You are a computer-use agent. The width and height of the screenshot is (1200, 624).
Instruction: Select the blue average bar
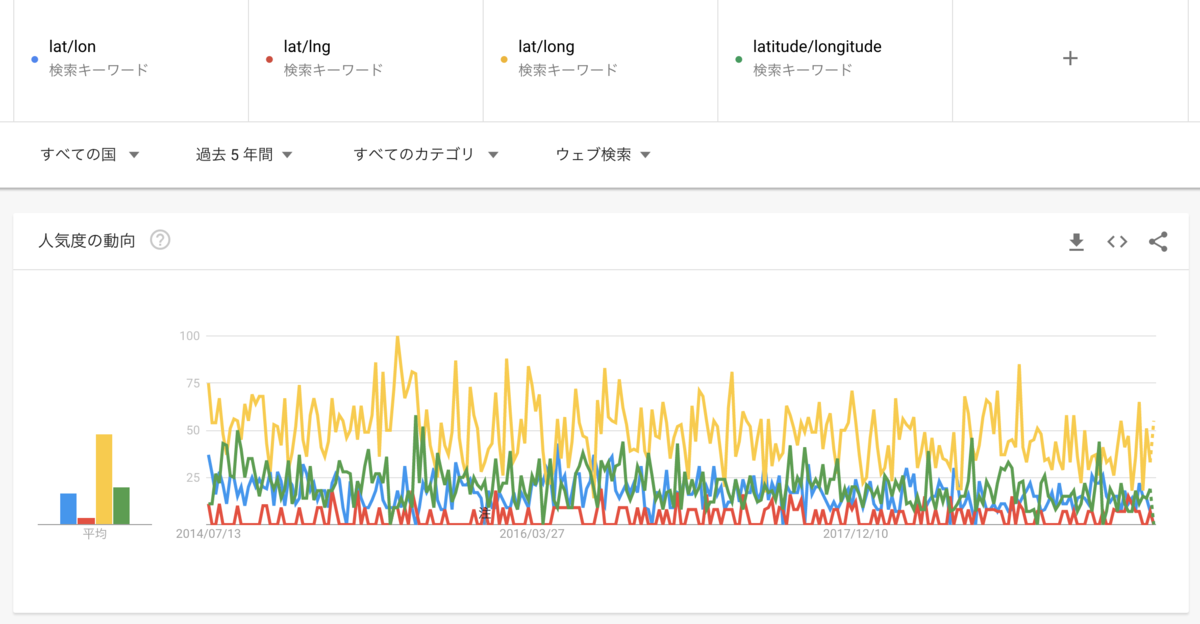coord(68,509)
